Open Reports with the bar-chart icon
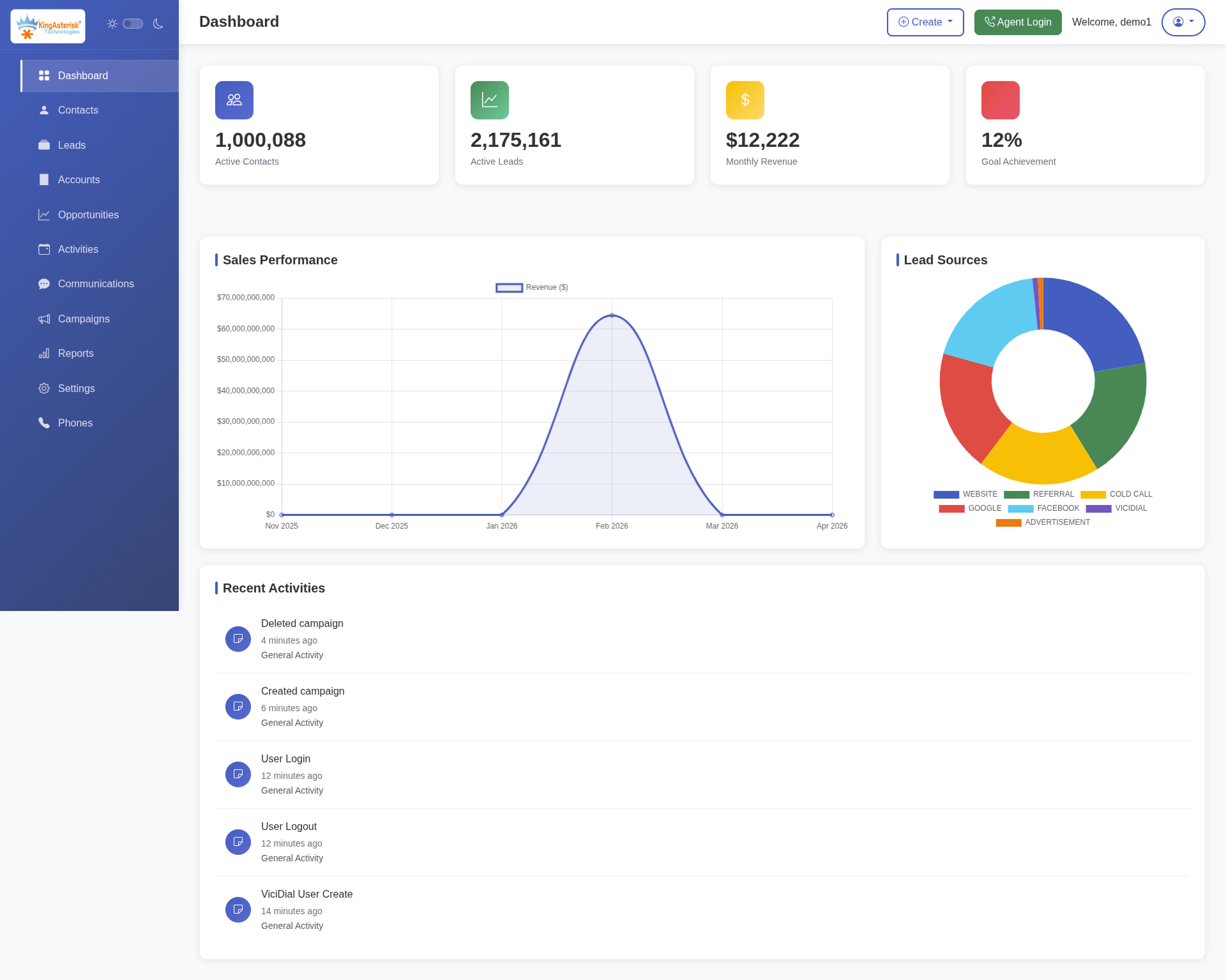The image size is (1226, 980). pos(44,353)
